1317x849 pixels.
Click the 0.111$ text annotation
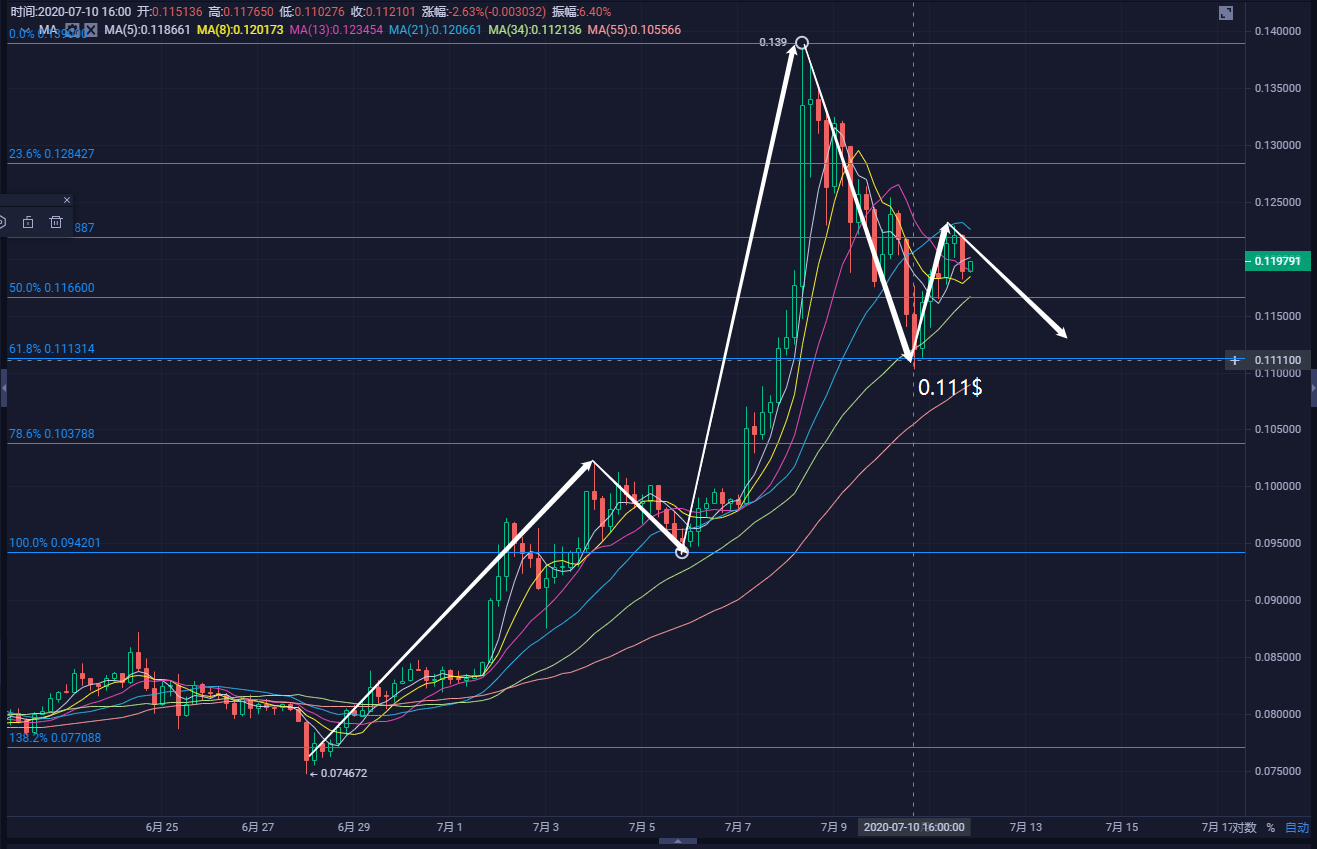tap(949, 387)
